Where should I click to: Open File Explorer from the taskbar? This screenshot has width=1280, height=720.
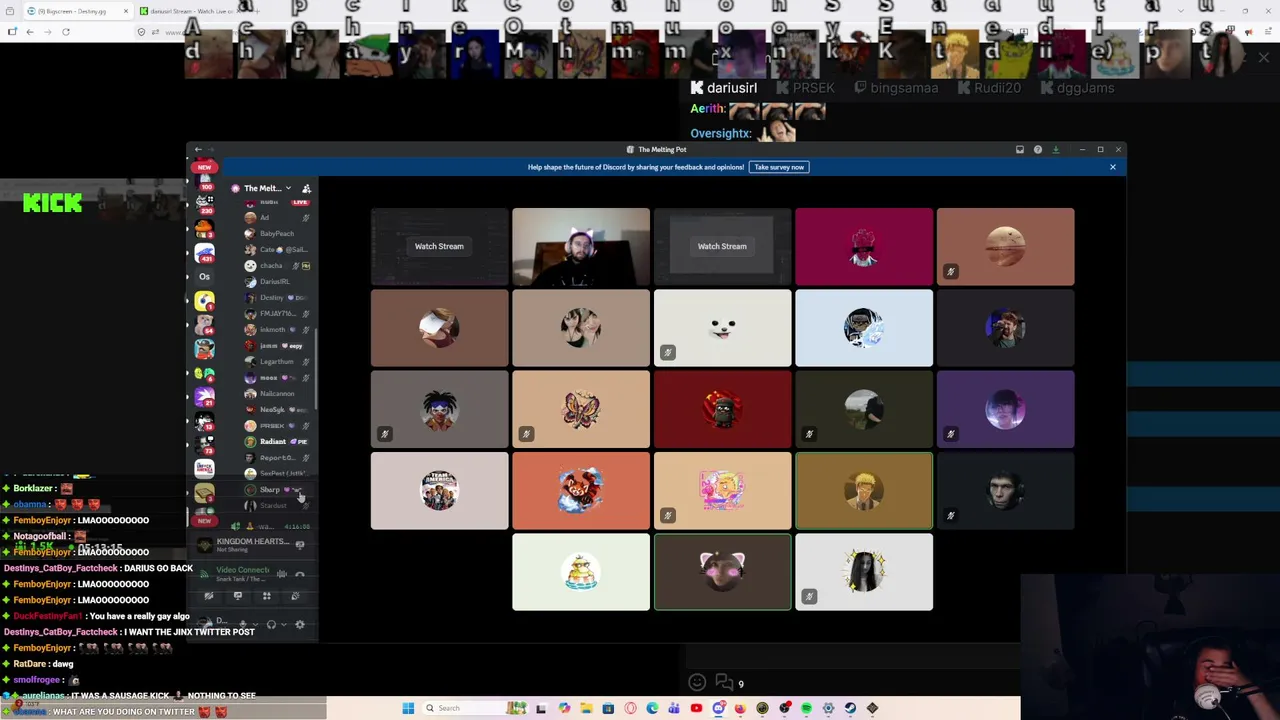click(x=586, y=708)
